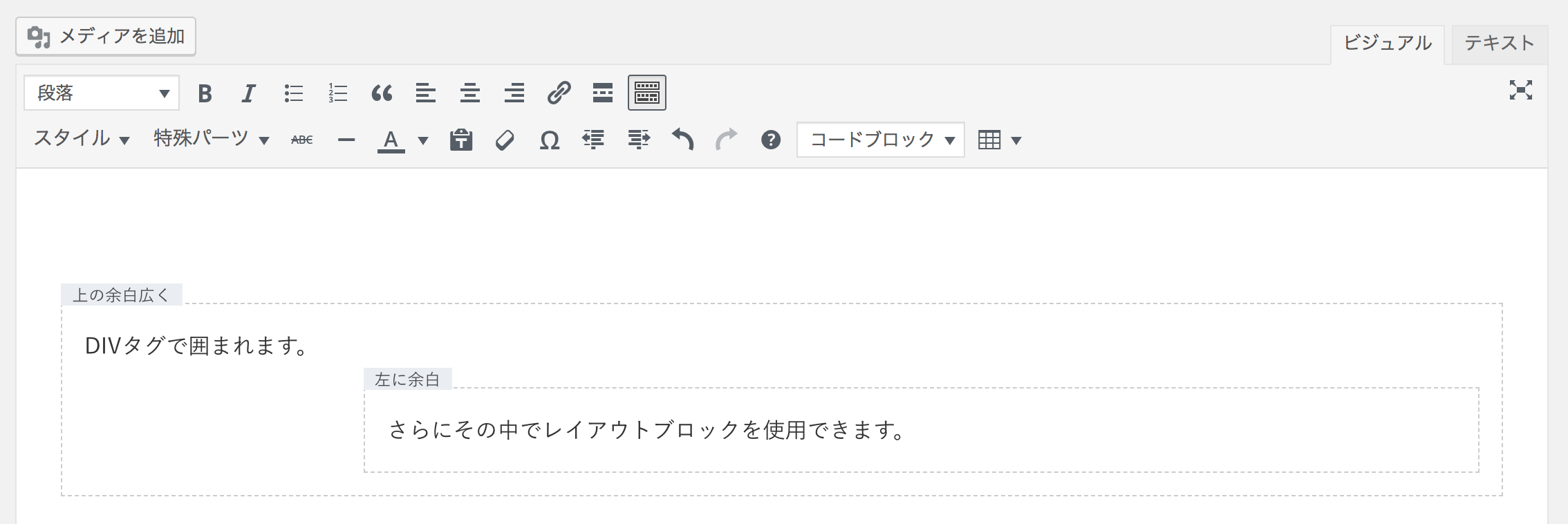Expand the table menu arrow

[1016, 140]
